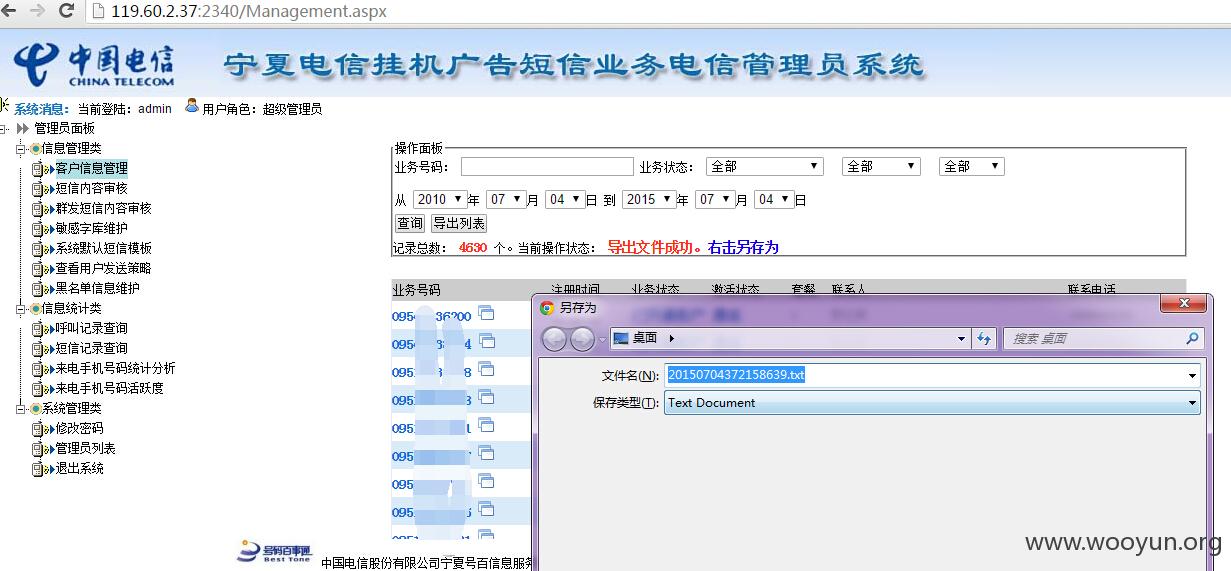Open 来电手机号码统计分析 in the tree

(x=115, y=368)
